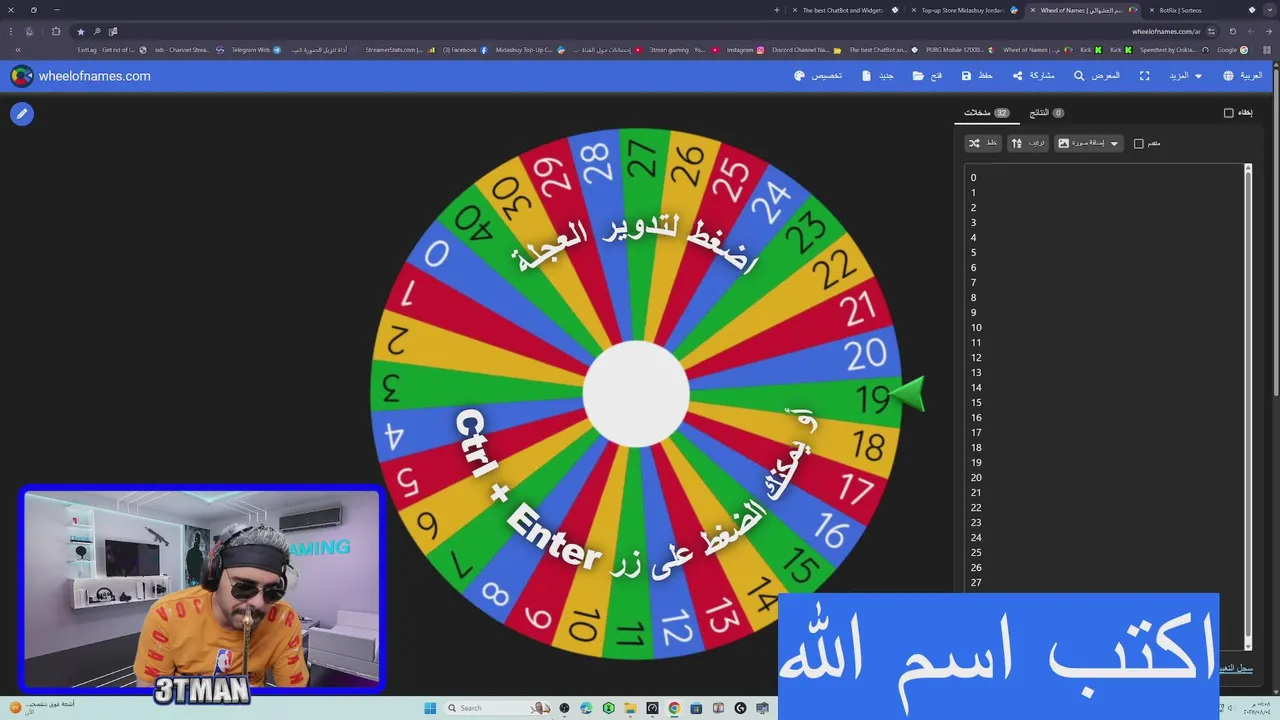Open the Midasbuy Top-Up bookmark
The width and height of the screenshot is (1280, 720).
[x=531, y=50]
